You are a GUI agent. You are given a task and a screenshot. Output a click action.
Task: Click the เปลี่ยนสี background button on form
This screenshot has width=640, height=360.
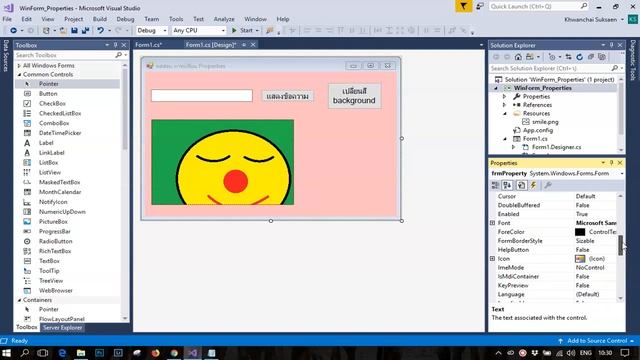[354, 96]
